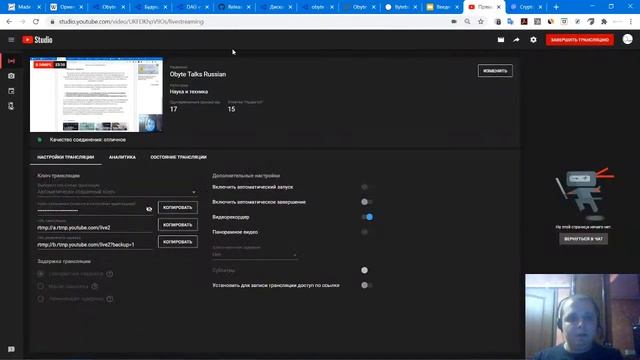Open the stream key selection dropdown

(x=117, y=191)
